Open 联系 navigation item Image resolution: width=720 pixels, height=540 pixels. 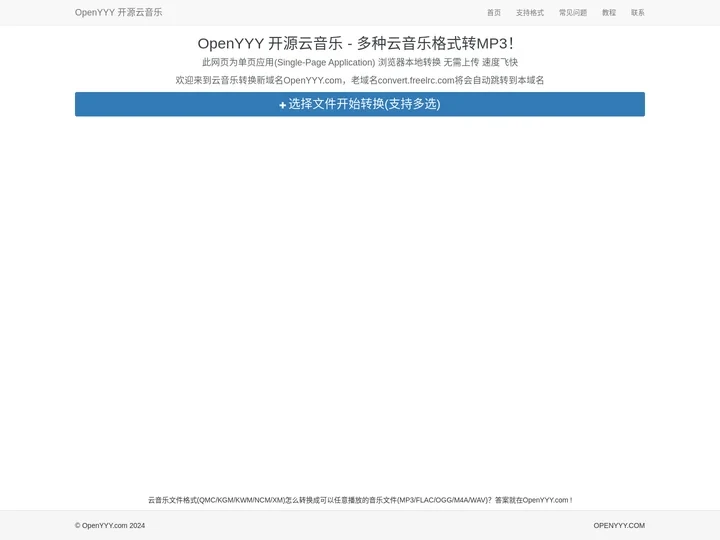[x=637, y=13]
